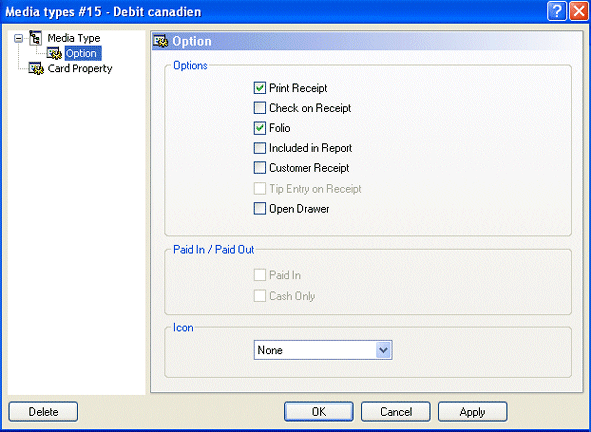Select the Media Type tree item
Screen dimensions: 591x432
pos(74,38)
